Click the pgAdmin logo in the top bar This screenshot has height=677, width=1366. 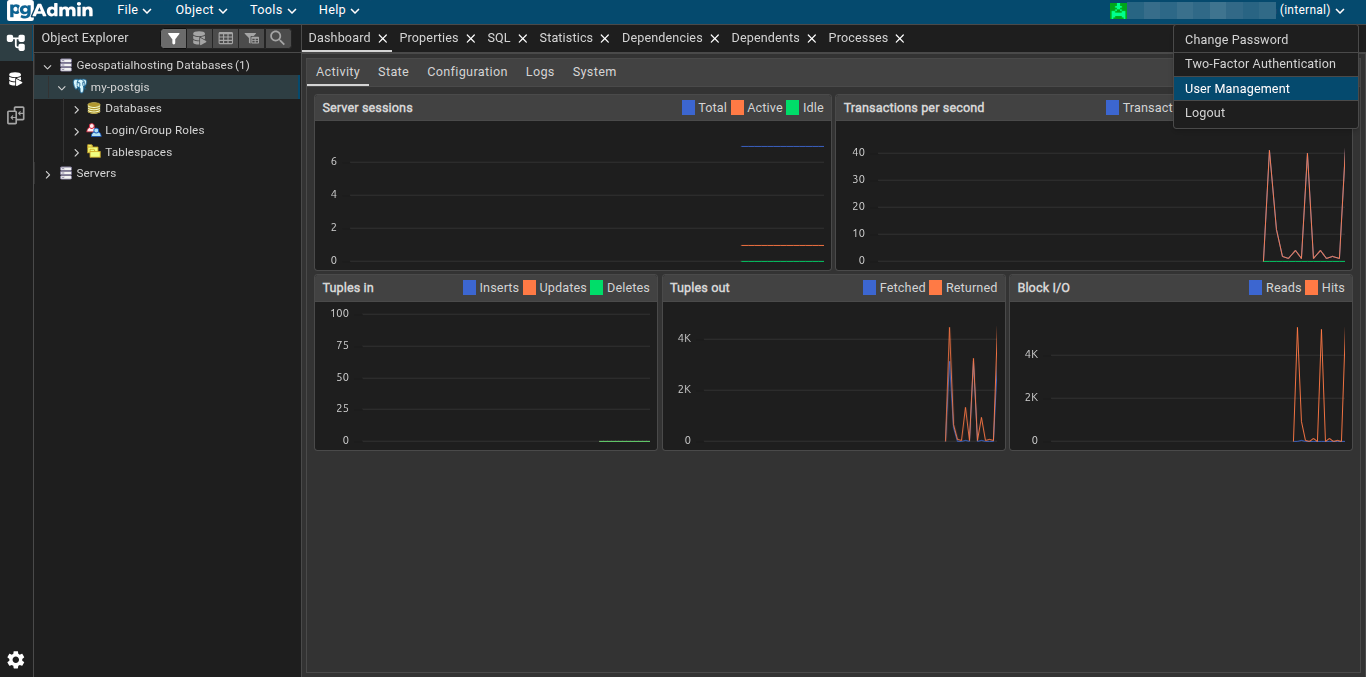coord(47,10)
